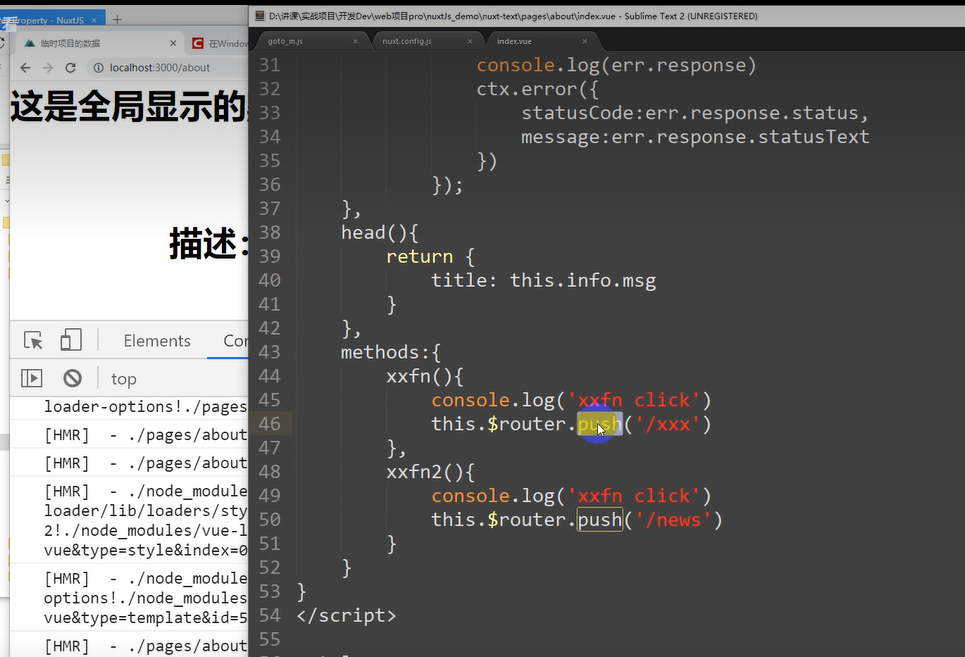Close the index.vue editor tab
This screenshot has height=657, width=965.
[x=585, y=41]
